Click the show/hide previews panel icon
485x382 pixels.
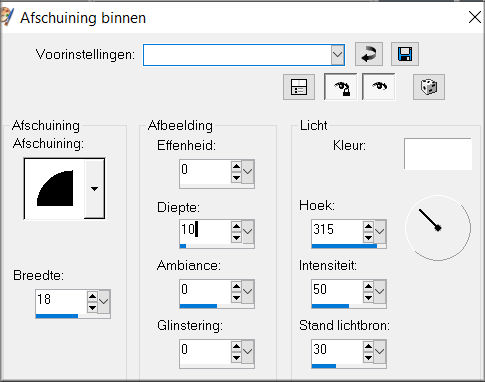click(x=299, y=87)
